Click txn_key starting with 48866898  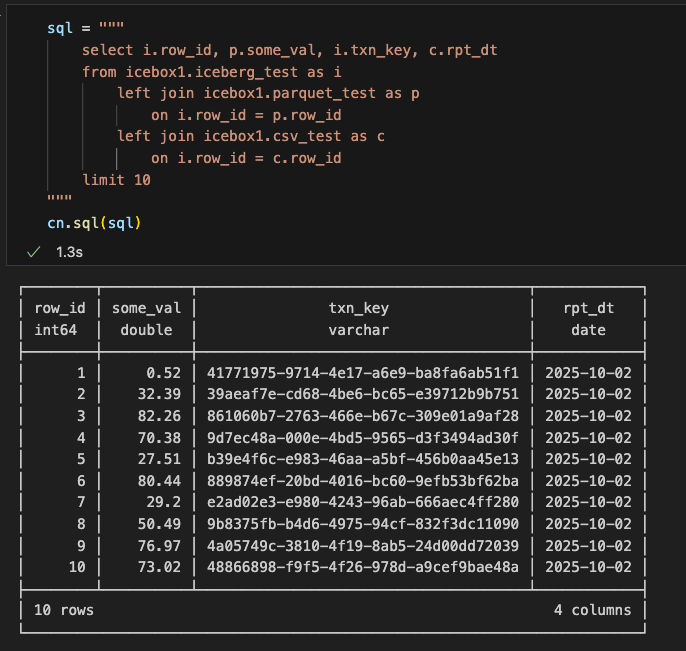click(x=363, y=567)
